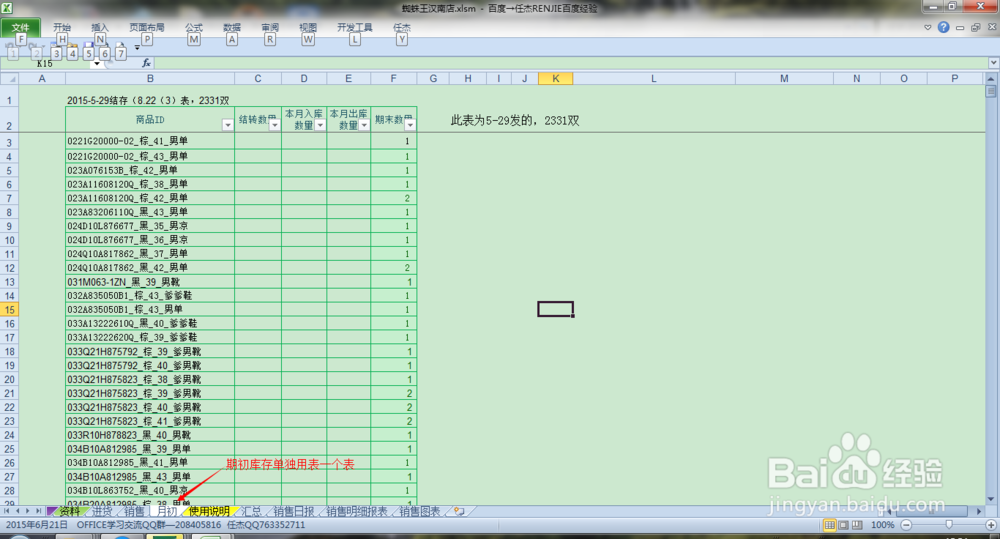
Task: Expand the formula bar with the arrow
Action: pos(994,63)
